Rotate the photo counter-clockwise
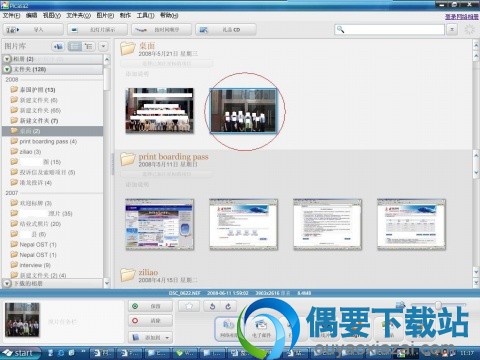 coord(212,306)
